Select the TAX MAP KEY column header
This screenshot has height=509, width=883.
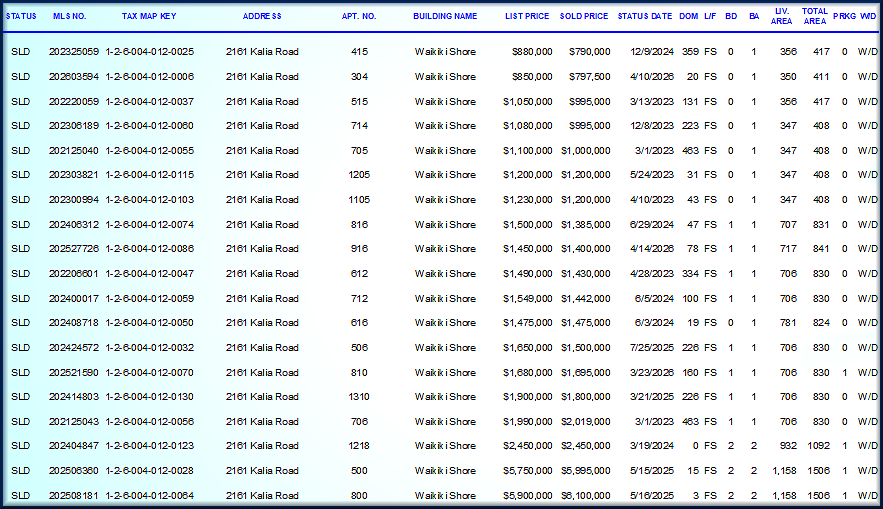(x=149, y=16)
